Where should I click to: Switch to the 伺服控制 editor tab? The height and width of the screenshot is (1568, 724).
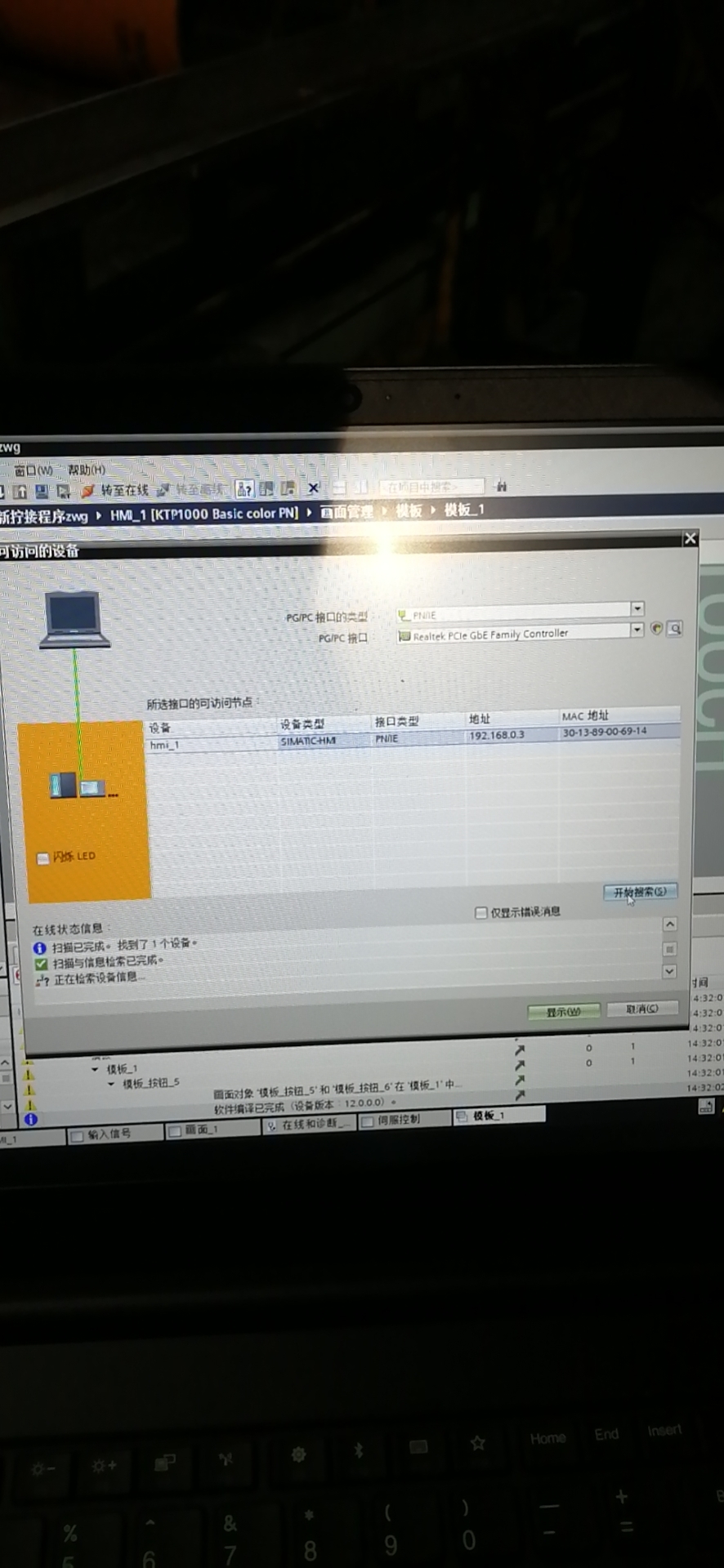404,1120
